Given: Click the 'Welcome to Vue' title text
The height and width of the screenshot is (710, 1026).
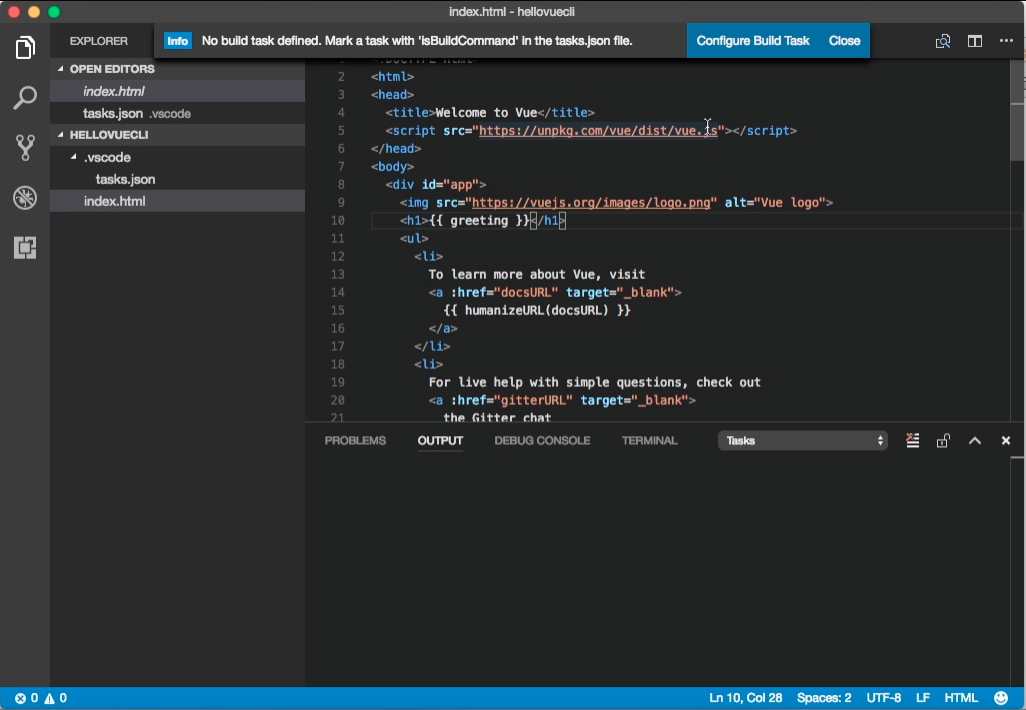Looking at the screenshot, I should click(x=486, y=113).
